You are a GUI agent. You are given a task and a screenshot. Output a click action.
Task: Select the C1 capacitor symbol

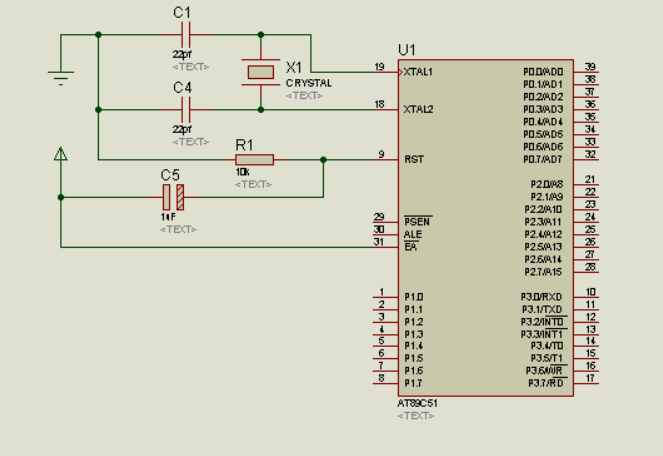186,35
